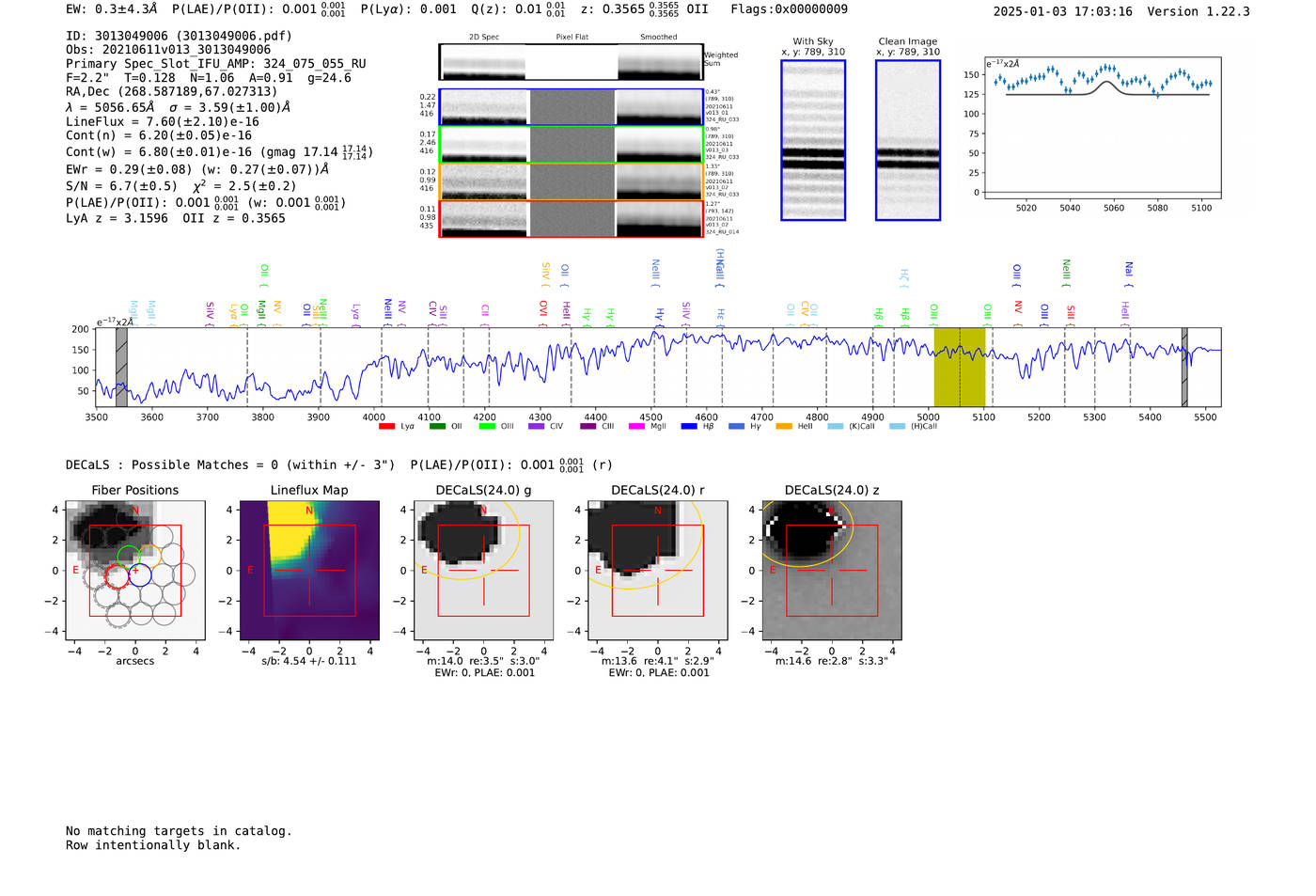Click the ID: 3013049006 line
Viewport: 1316px width, 896px height.
pos(179,36)
